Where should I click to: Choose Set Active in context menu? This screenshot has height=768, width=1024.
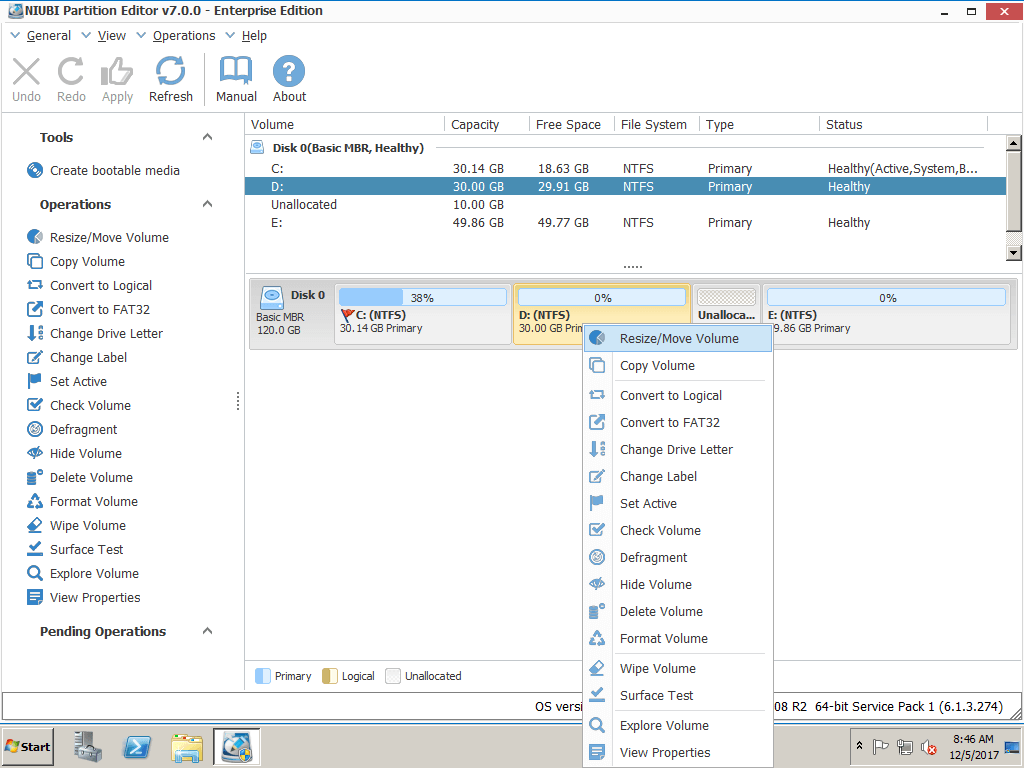[678, 504]
